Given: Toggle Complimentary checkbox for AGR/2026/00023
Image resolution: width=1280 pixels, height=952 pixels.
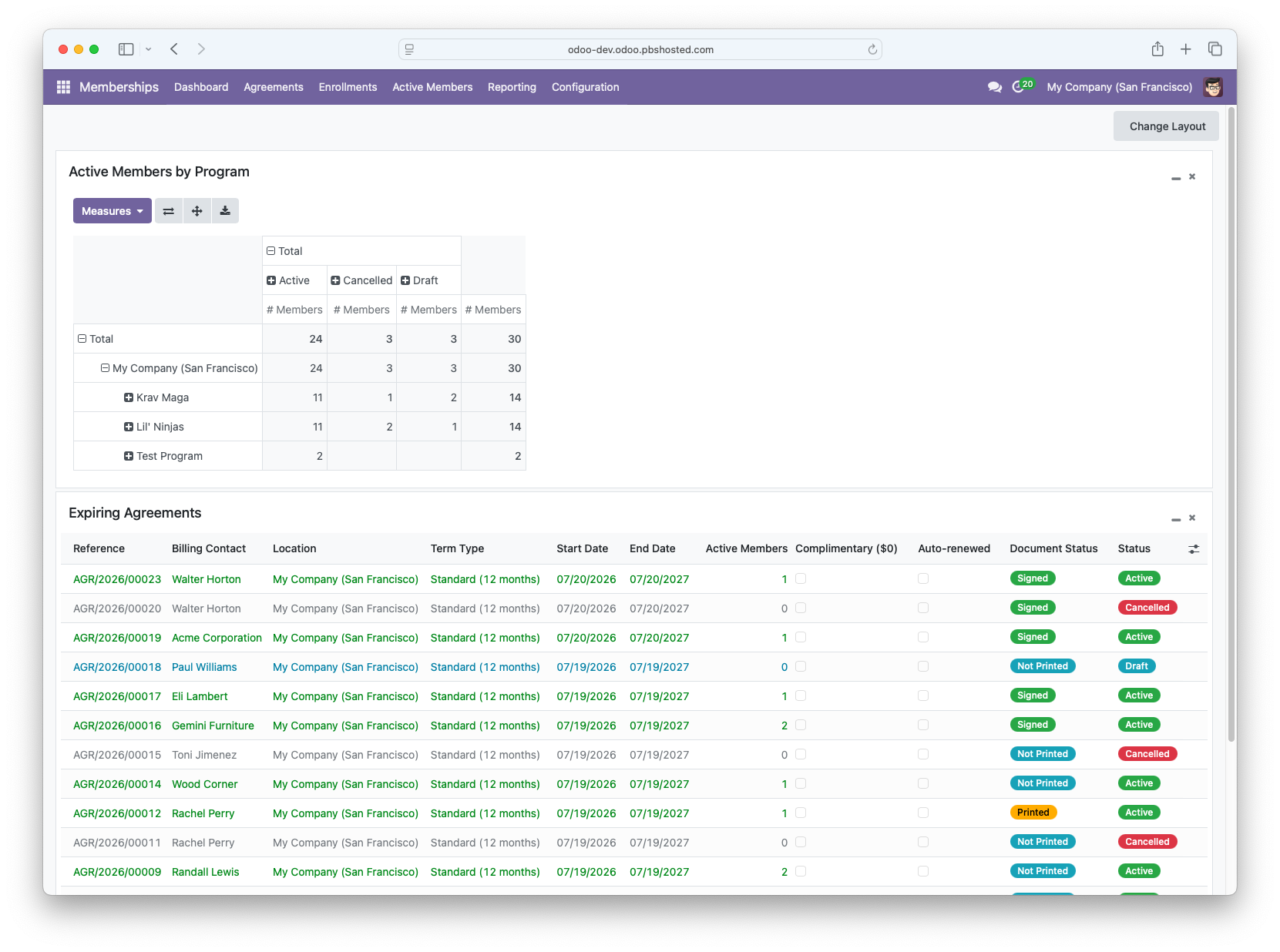Looking at the screenshot, I should pos(801,578).
